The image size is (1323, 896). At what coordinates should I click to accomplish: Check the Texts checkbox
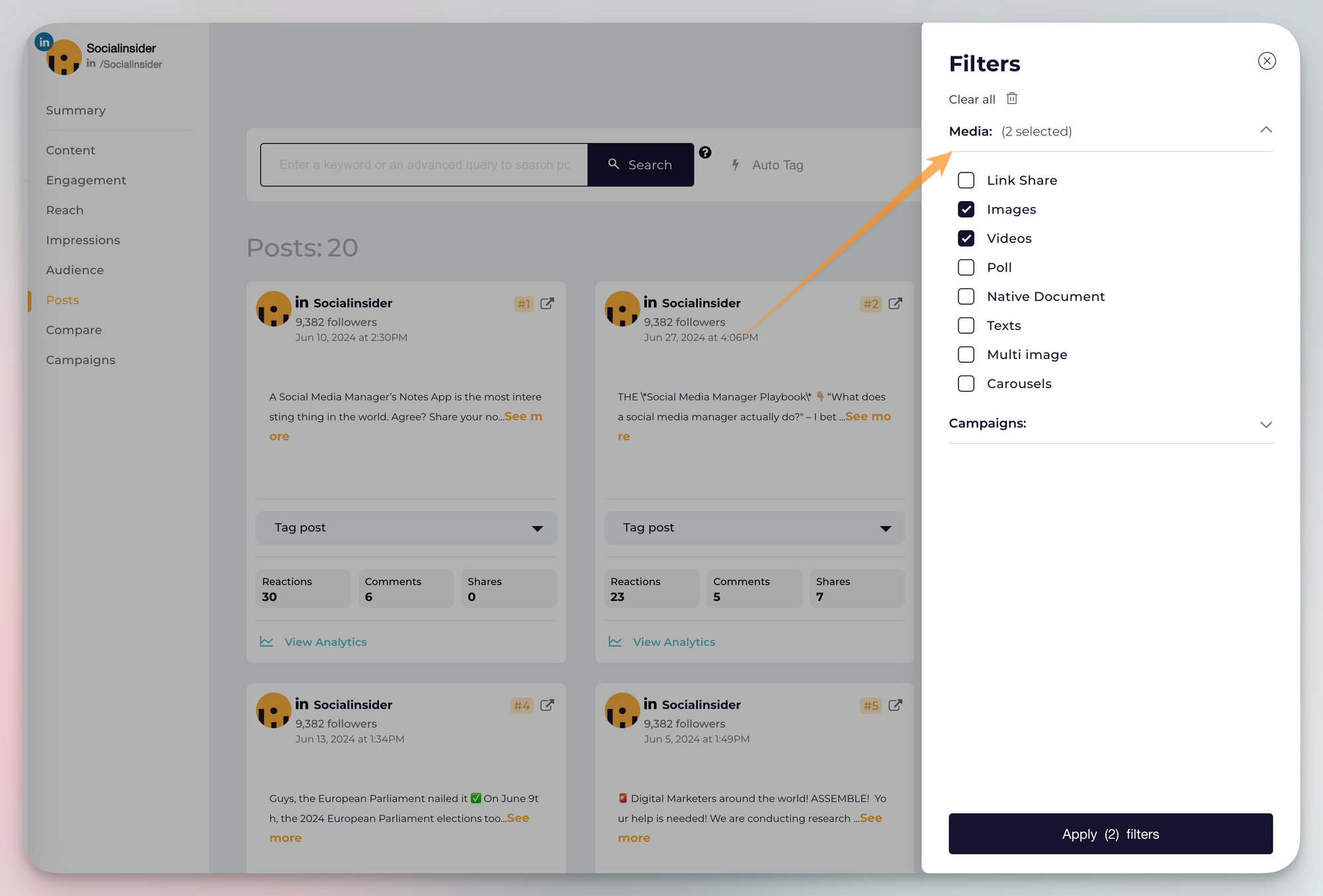pyautogui.click(x=966, y=325)
